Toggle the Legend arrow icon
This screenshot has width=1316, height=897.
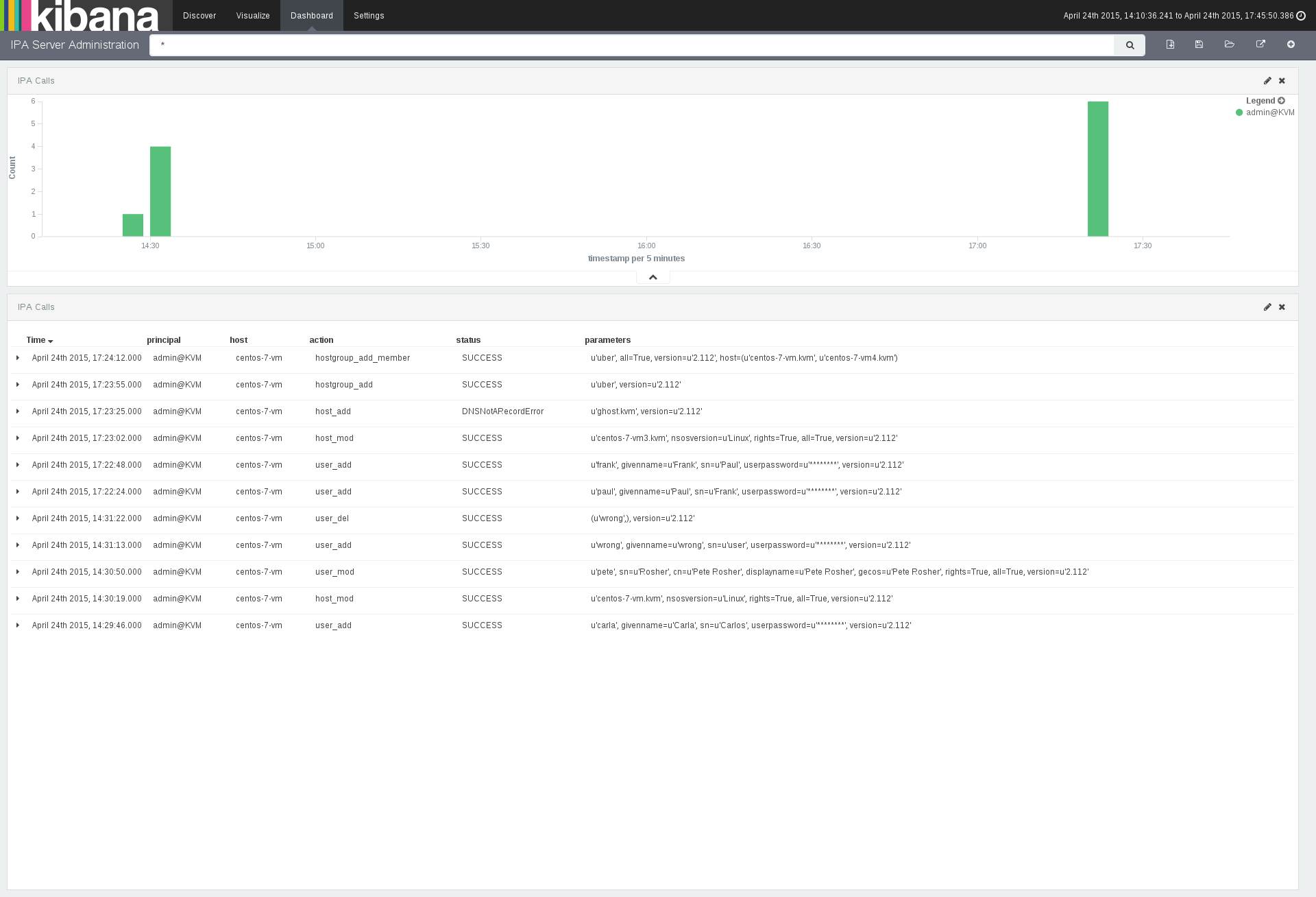(x=1281, y=101)
